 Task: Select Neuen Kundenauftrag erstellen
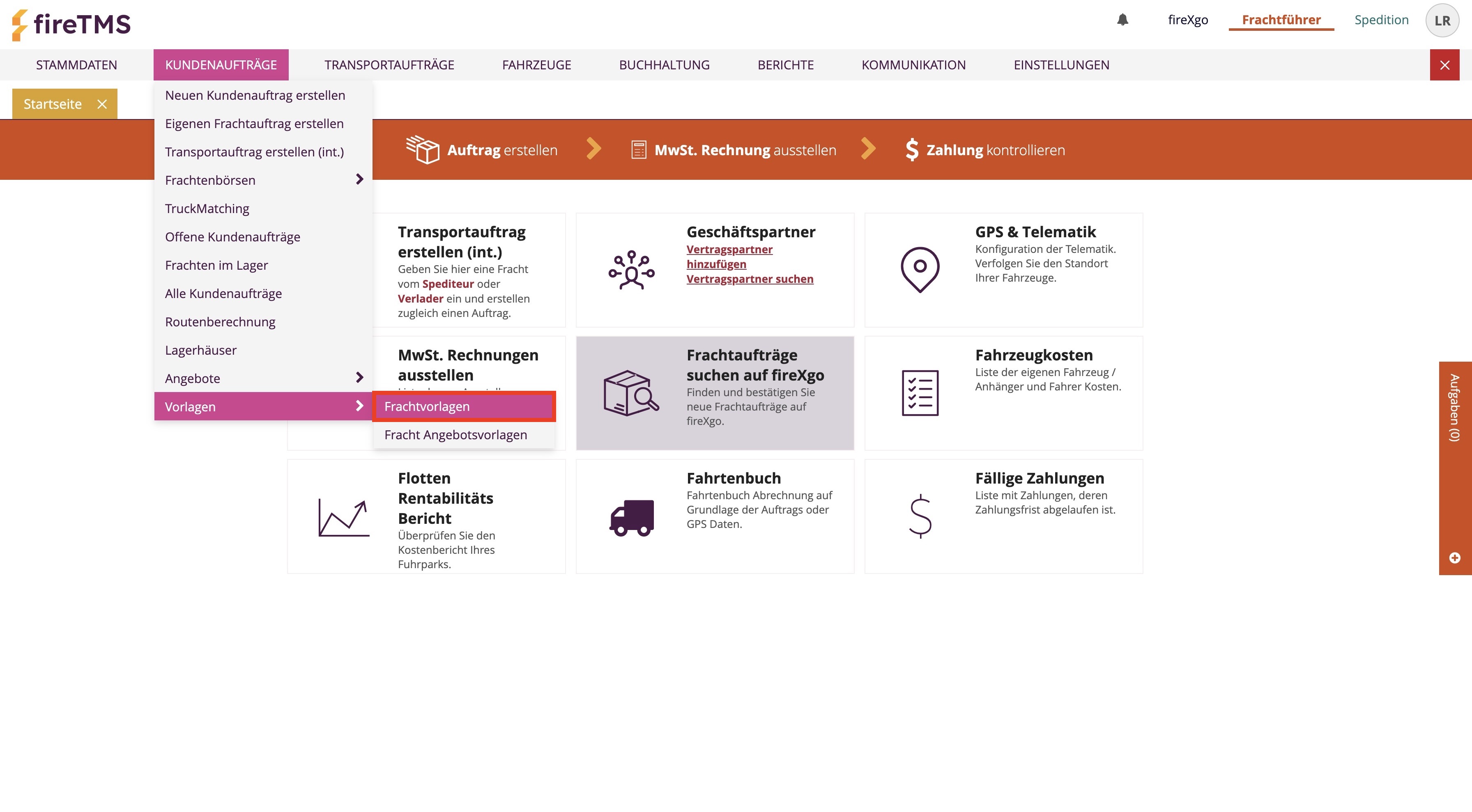coord(263,95)
